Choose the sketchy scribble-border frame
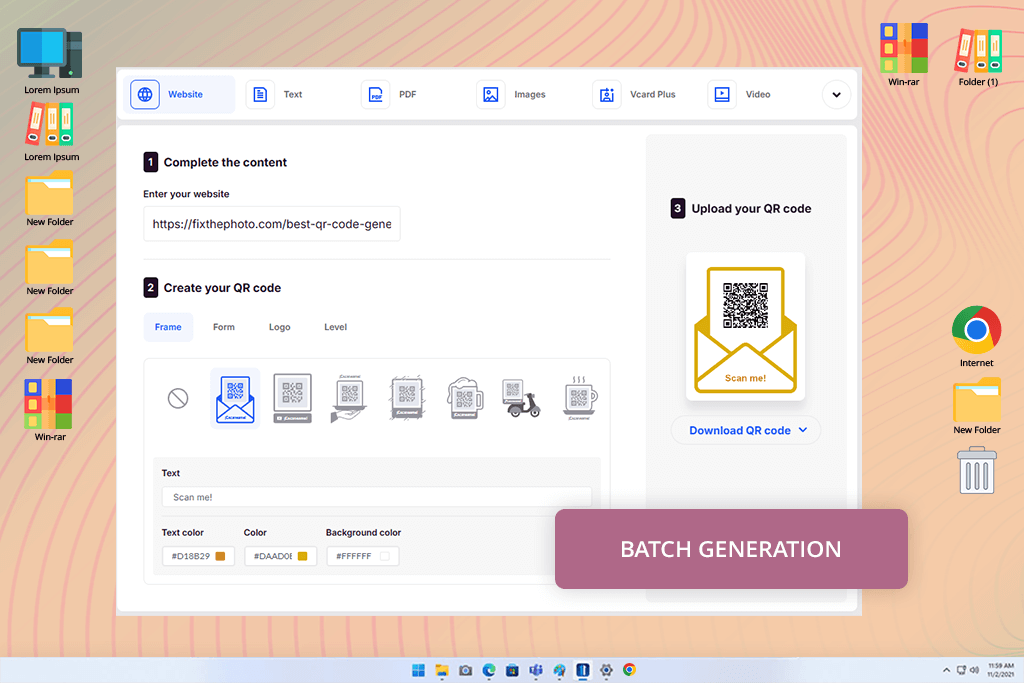The image size is (1024, 683). [x=407, y=398]
